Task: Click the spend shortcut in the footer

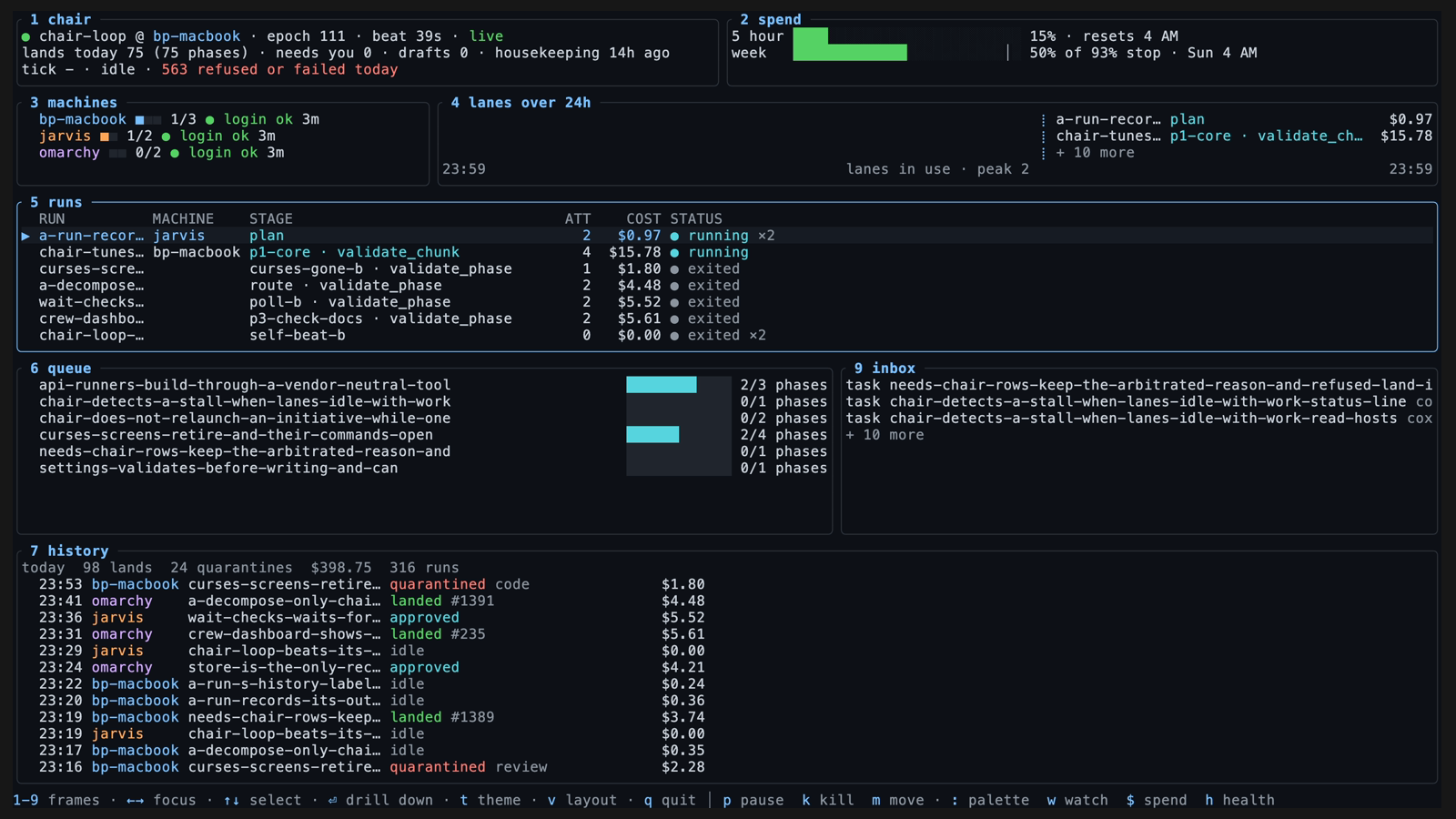Action: tap(1156, 800)
